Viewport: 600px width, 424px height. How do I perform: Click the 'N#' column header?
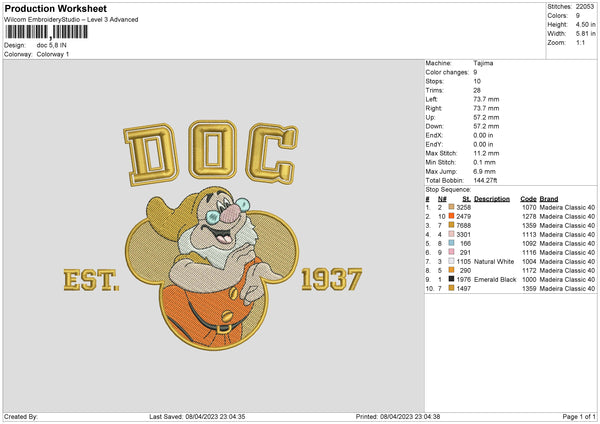coord(442,199)
